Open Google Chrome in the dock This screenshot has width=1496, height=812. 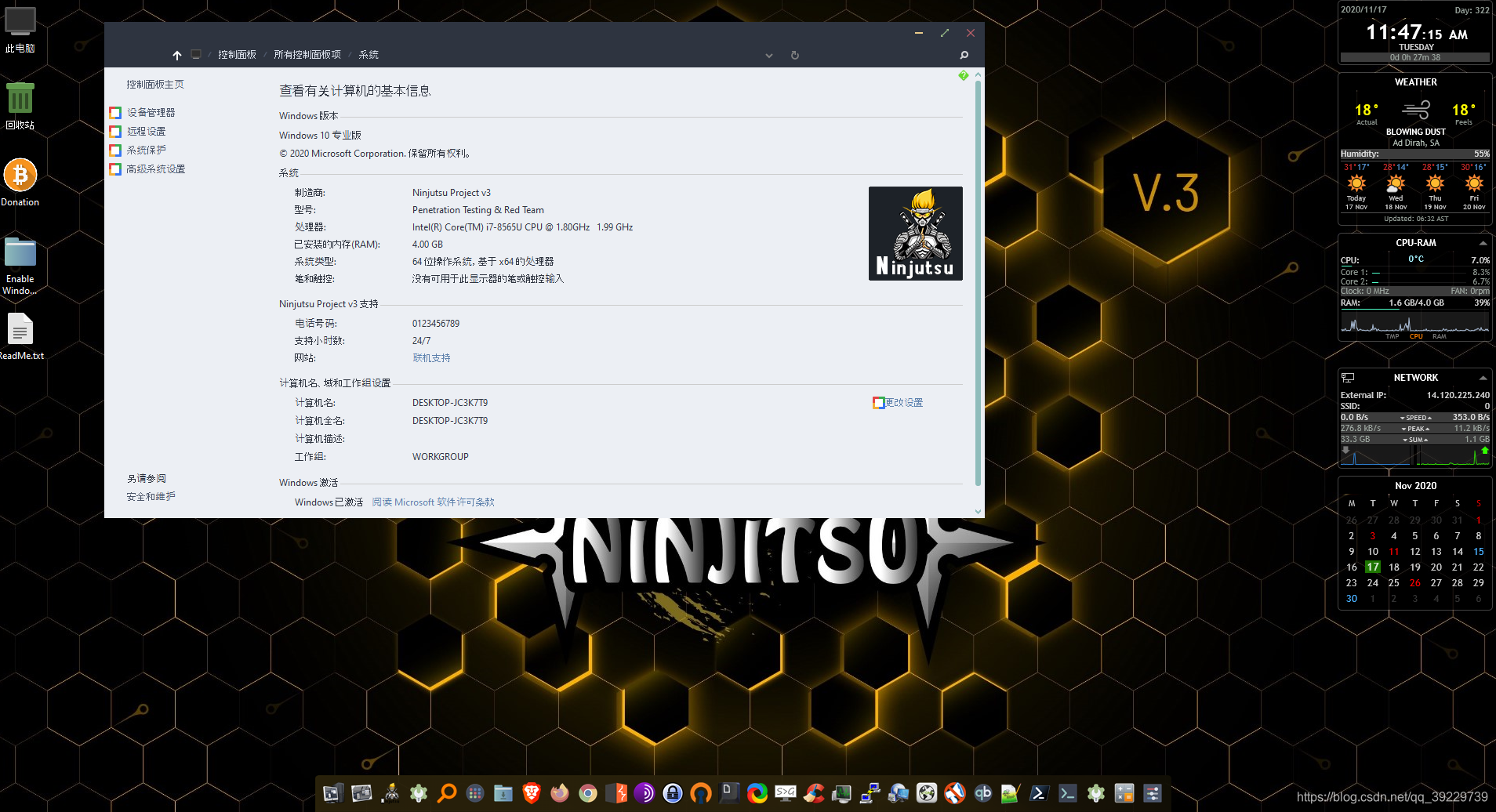coord(588,793)
